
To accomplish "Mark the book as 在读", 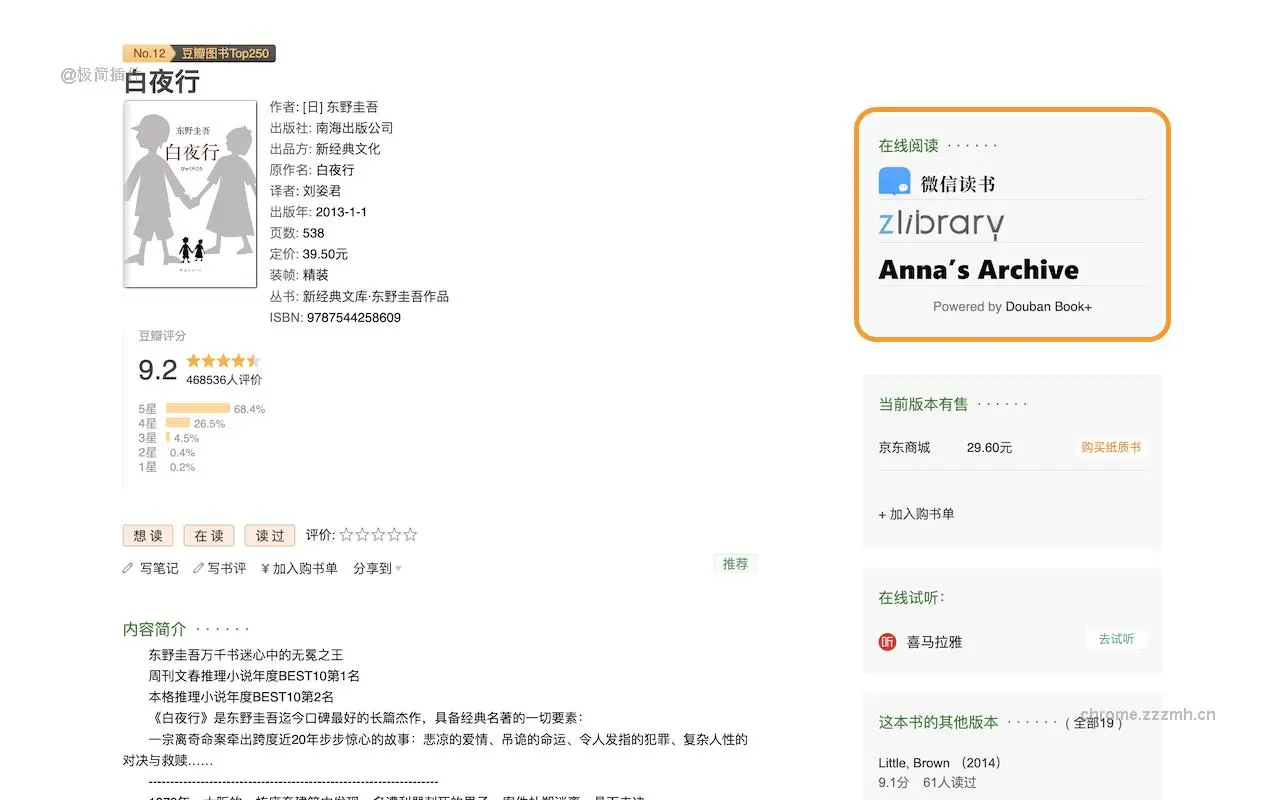I will click(x=208, y=535).
